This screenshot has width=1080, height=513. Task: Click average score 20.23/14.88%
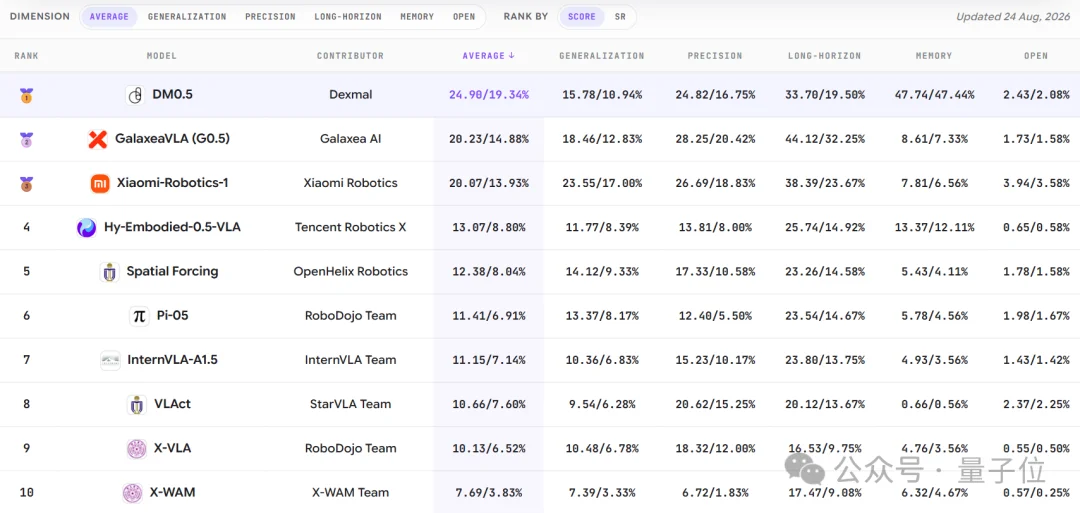(x=488, y=139)
